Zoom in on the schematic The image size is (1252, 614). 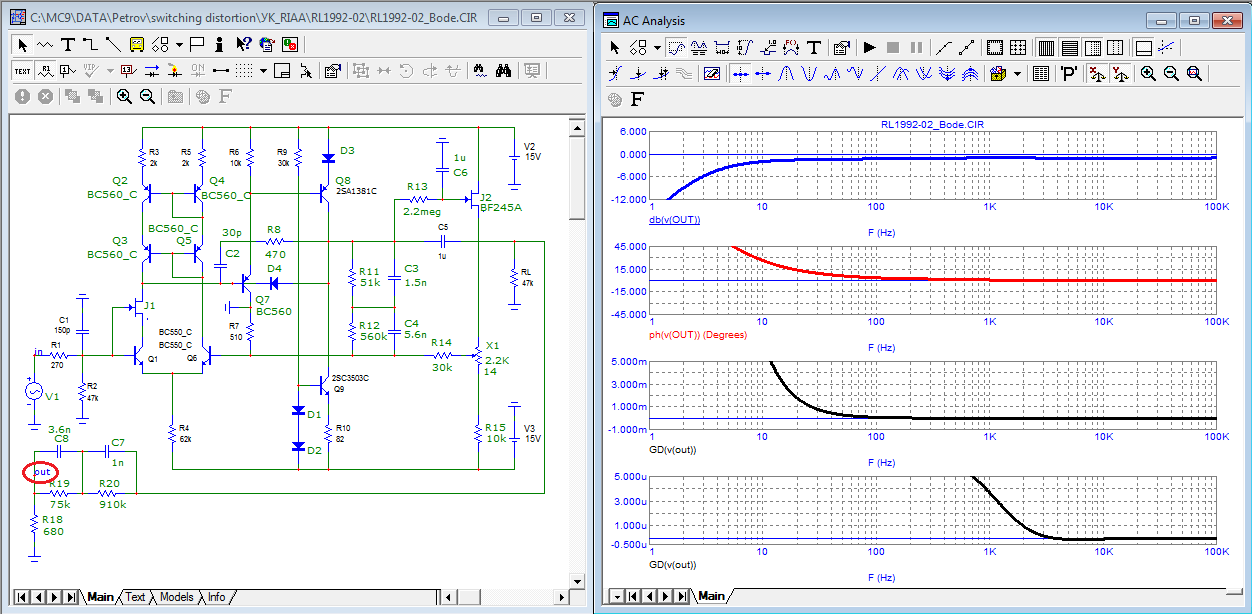click(x=124, y=96)
